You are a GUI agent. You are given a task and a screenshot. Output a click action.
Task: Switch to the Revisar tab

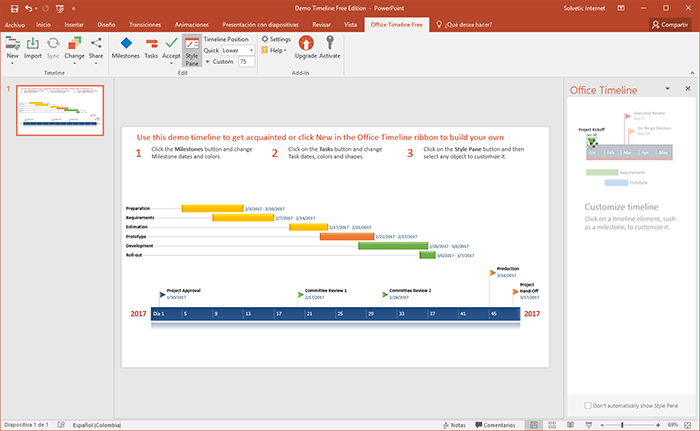coord(321,25)
